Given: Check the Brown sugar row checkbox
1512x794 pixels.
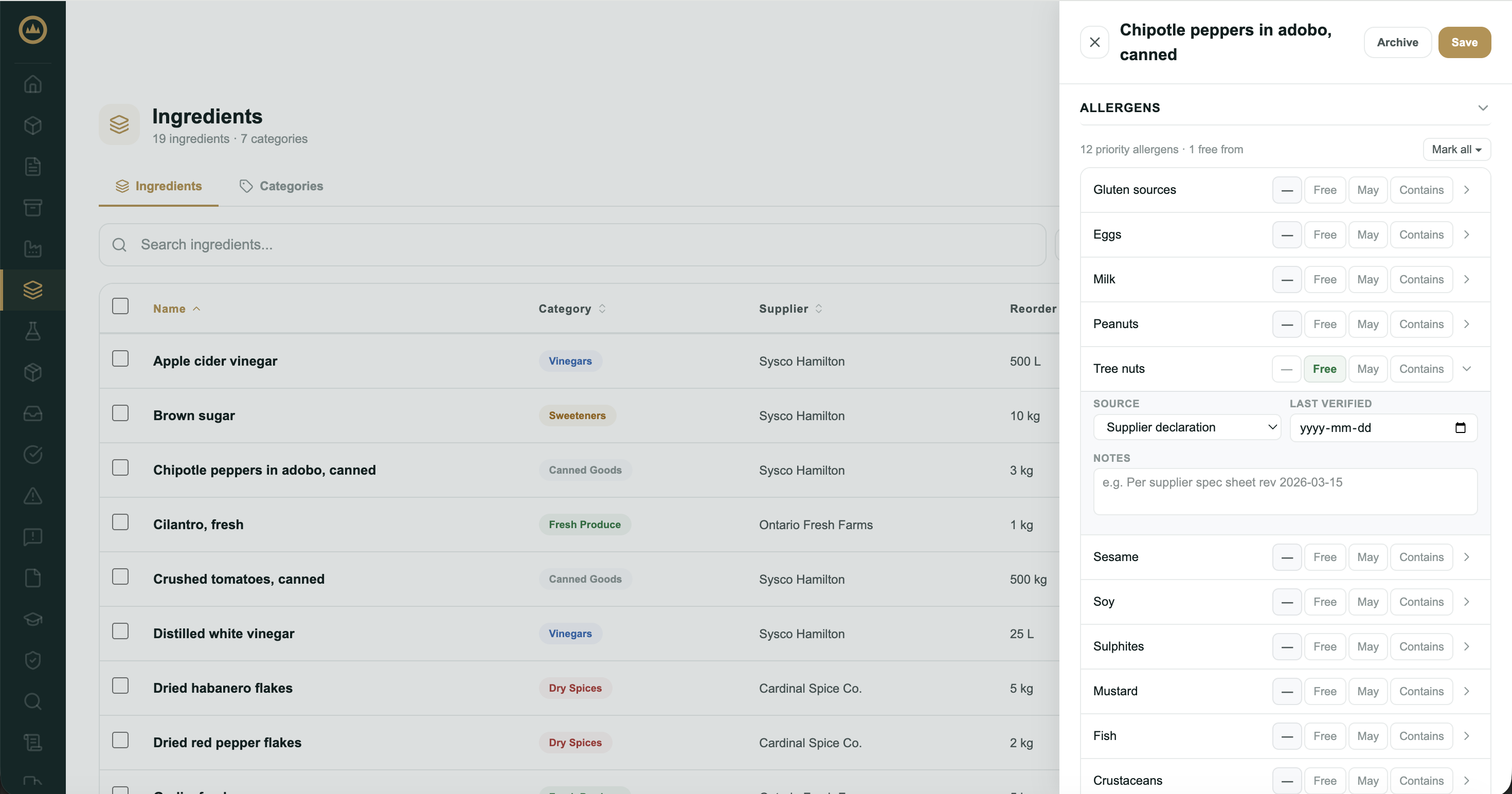Looking at the screenshot, I should (120, 413).
